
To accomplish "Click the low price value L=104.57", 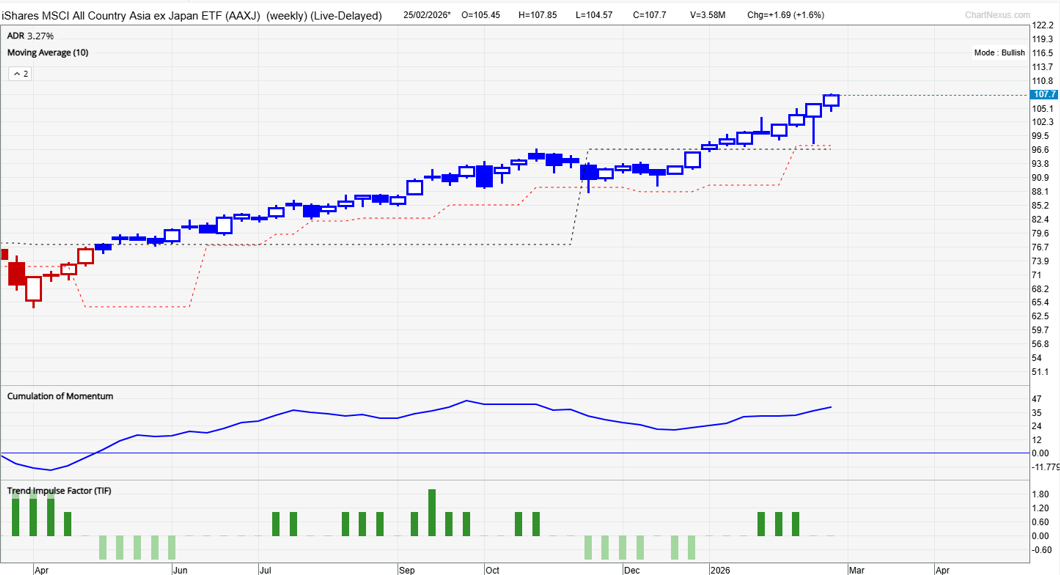I will click(594, 15).
